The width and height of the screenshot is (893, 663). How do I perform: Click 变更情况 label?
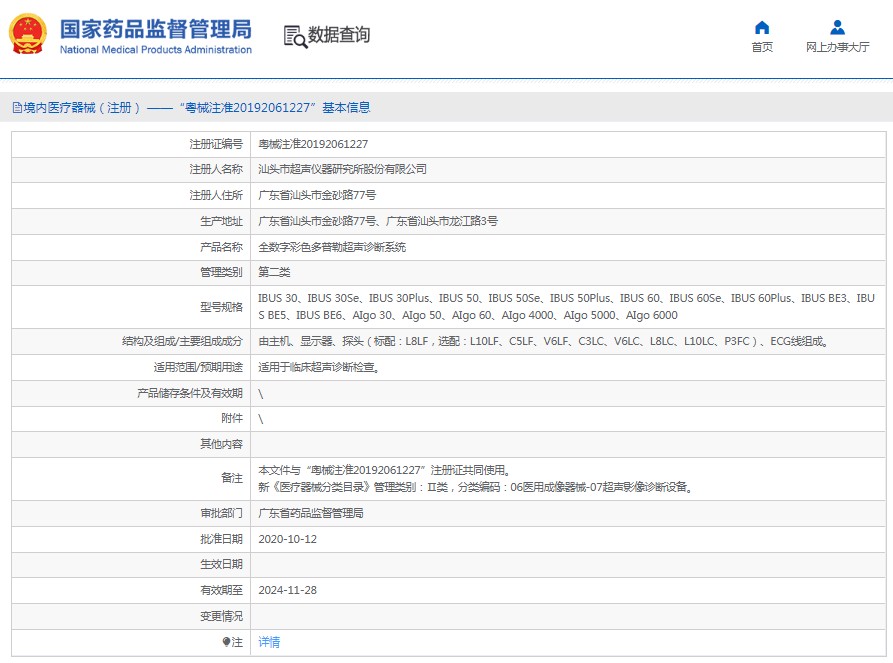coord(221,616)
